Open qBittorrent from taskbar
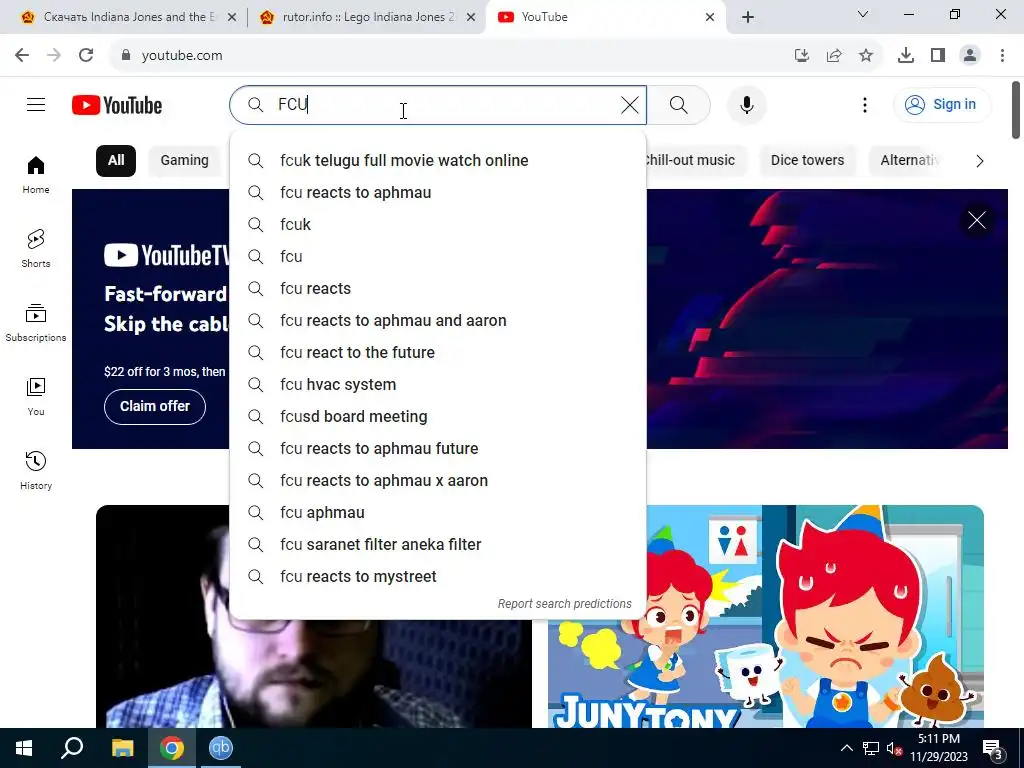1024x768 pixels. (221, 748)
